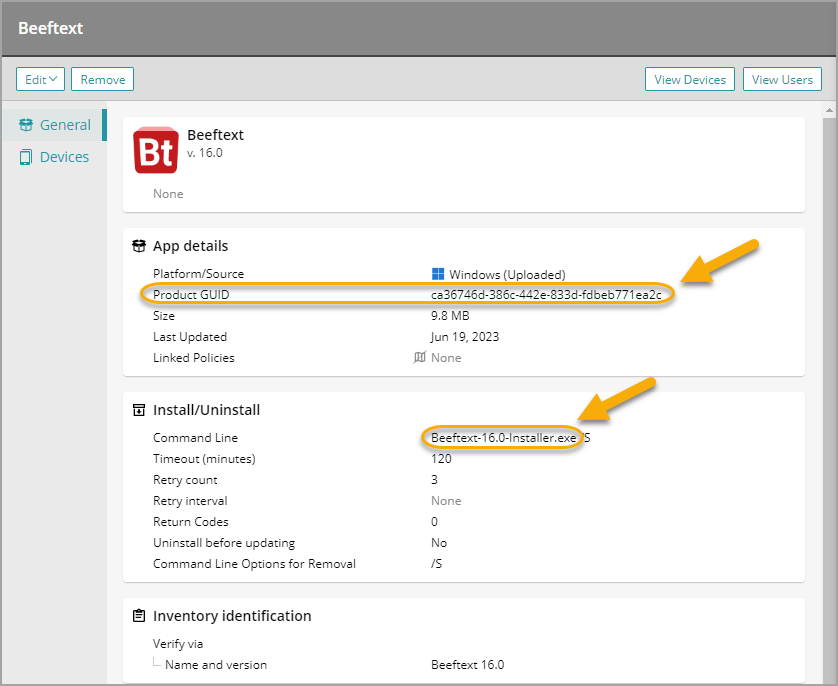Click the Beeftext-16.0-Installer.exe command line value
Image resolution: width=838 pixels, height=686 pixels.
(504, 438)
